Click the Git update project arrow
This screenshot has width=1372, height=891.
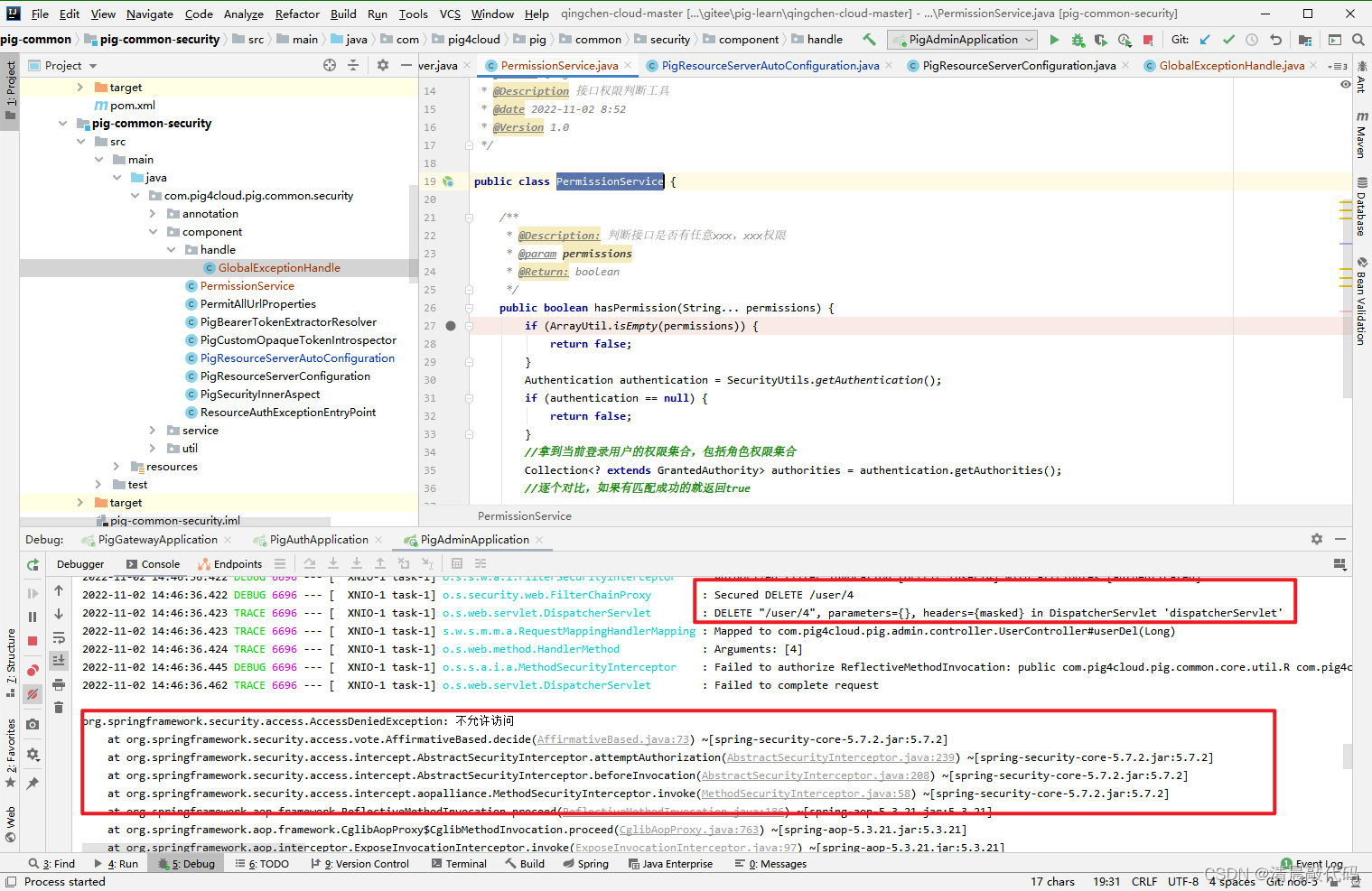point(1205,40)
